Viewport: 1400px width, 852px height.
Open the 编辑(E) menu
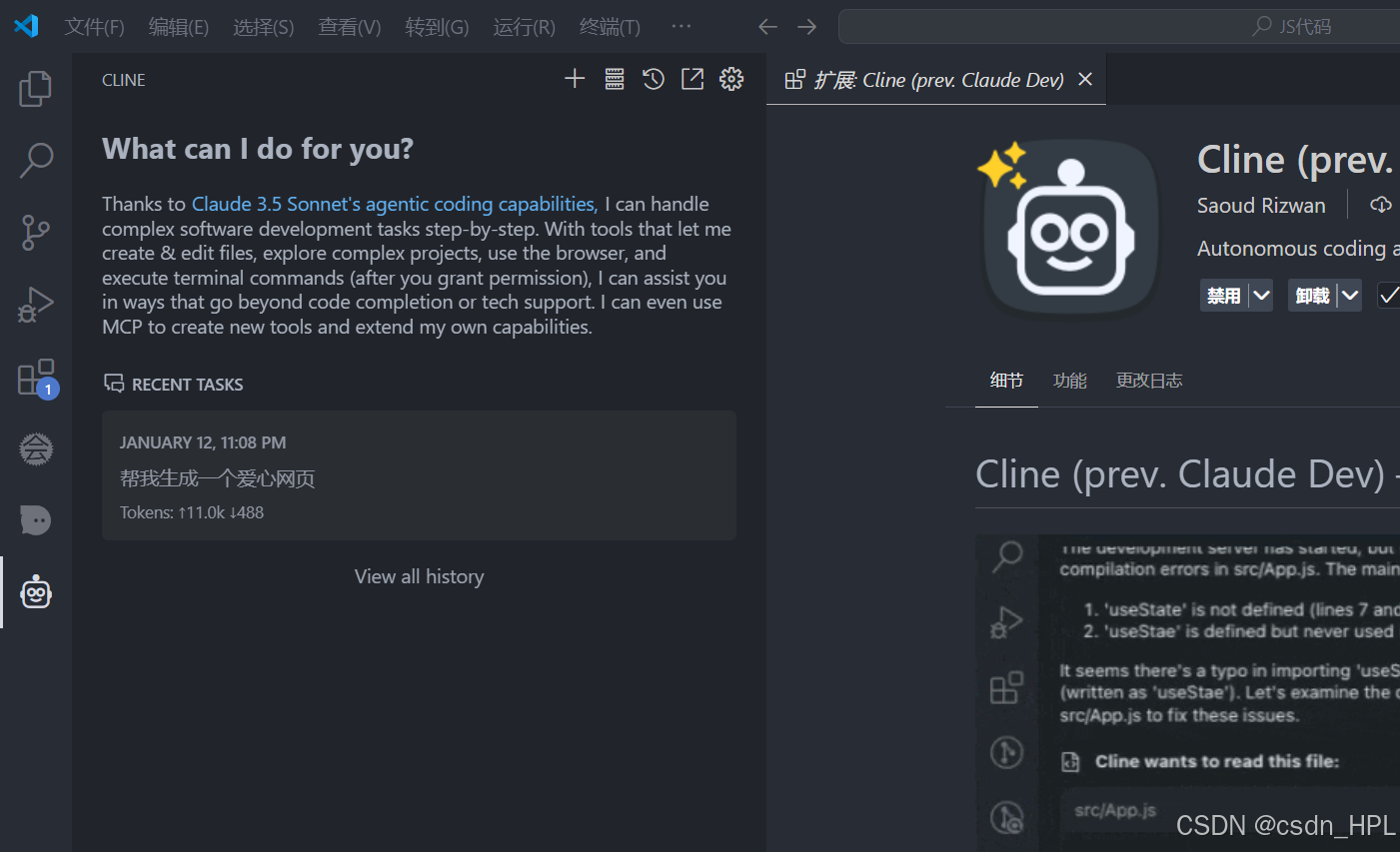pos(179,27)
